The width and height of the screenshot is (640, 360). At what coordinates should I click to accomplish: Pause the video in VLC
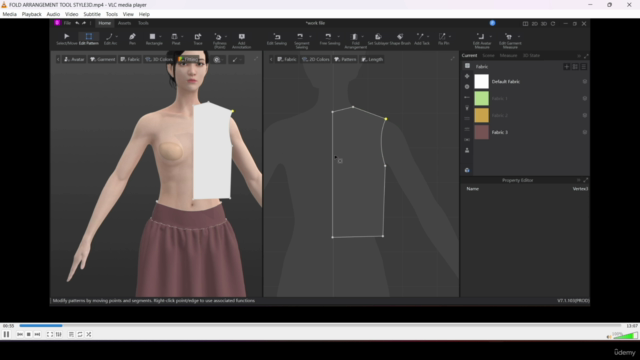pyautogui.click(x=6, y=334)
